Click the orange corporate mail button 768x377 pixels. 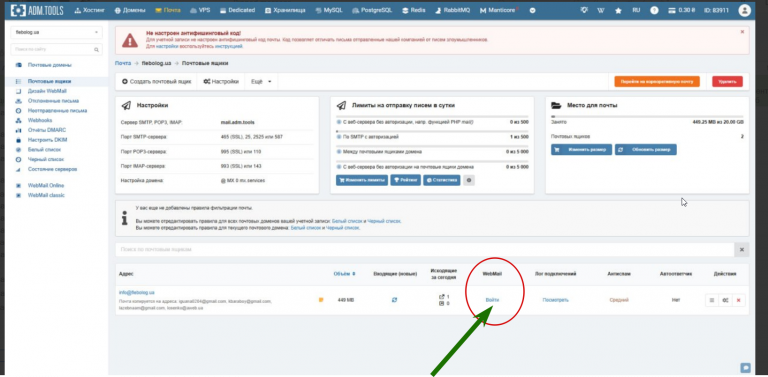(x=656, y=82)
